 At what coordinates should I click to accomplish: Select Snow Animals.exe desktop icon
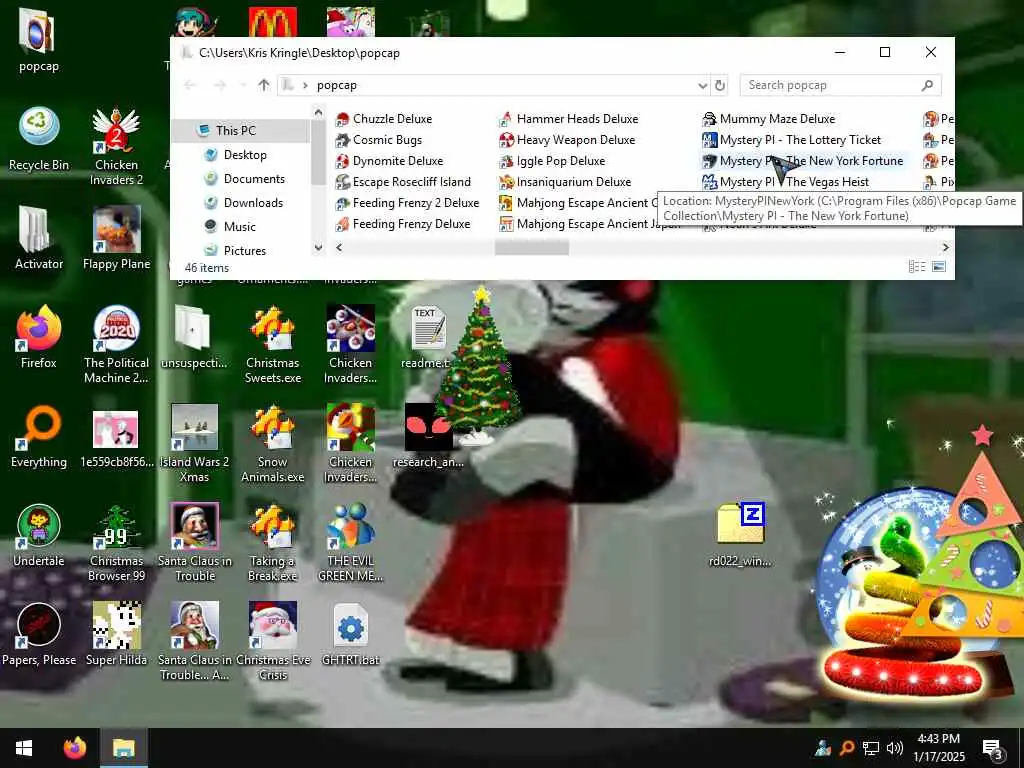point(272,443)
